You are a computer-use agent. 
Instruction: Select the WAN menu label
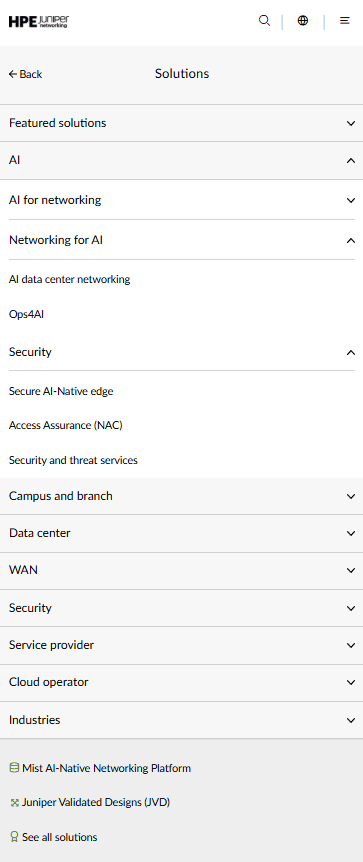23,570
